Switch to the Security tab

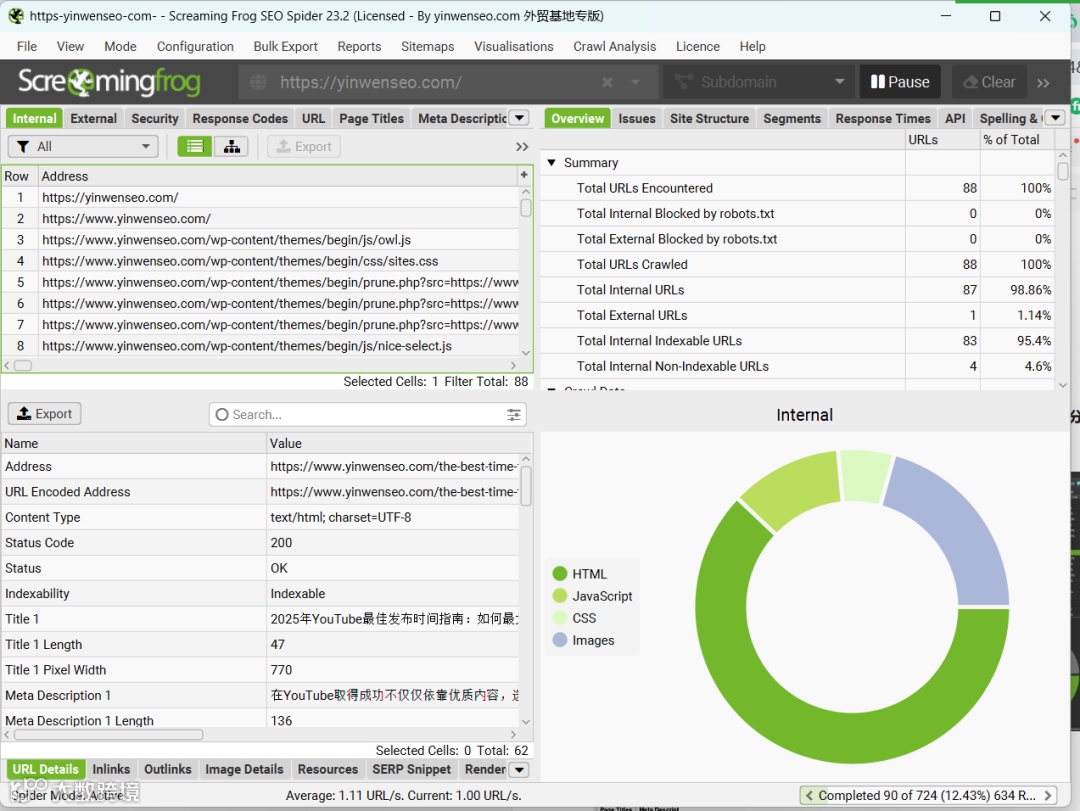pos(154,118)
